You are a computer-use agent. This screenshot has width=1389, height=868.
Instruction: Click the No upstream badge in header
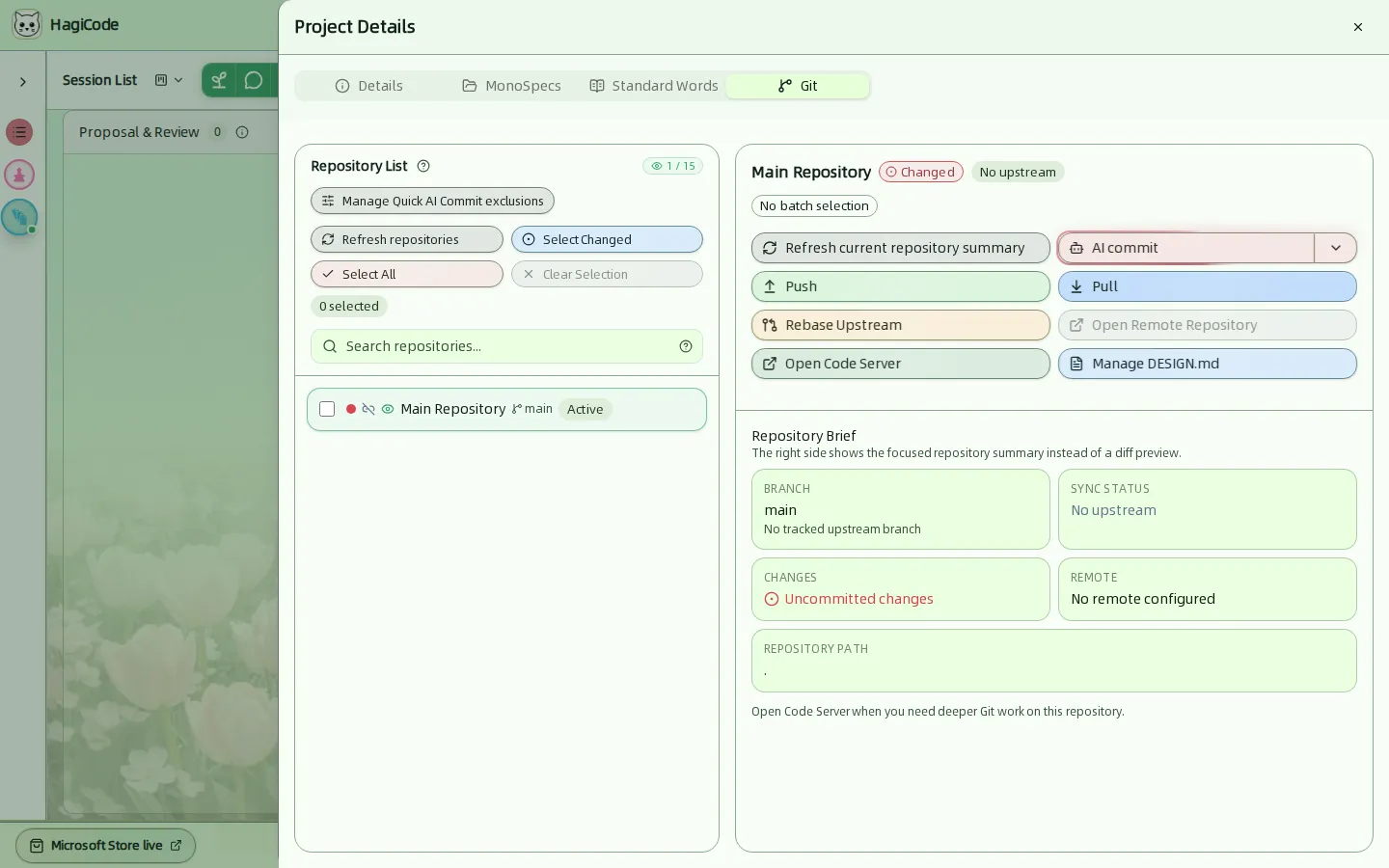[x=1018, y=172]
